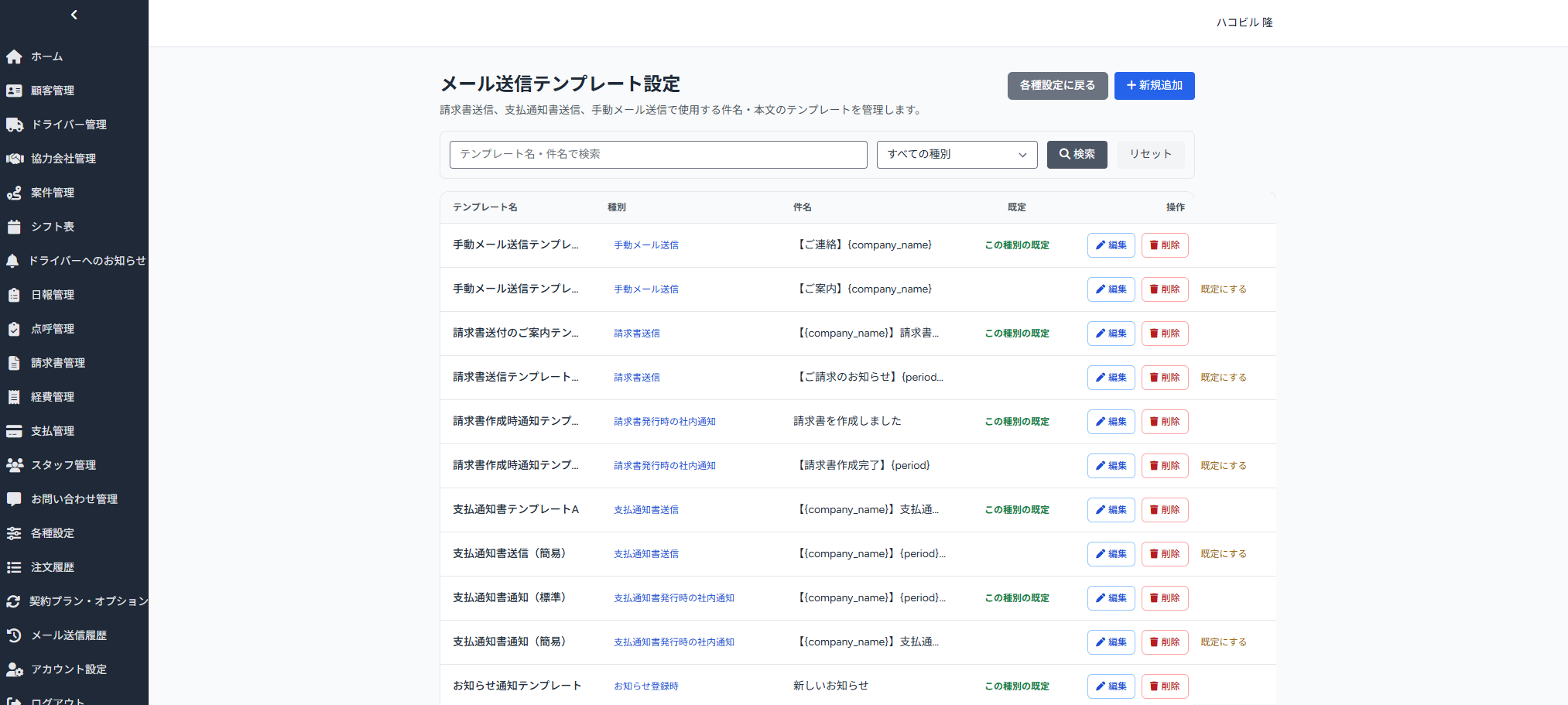Click the expense management receipt icon
Viewport: 1568px width, 705px height.
tap(14, 397)
